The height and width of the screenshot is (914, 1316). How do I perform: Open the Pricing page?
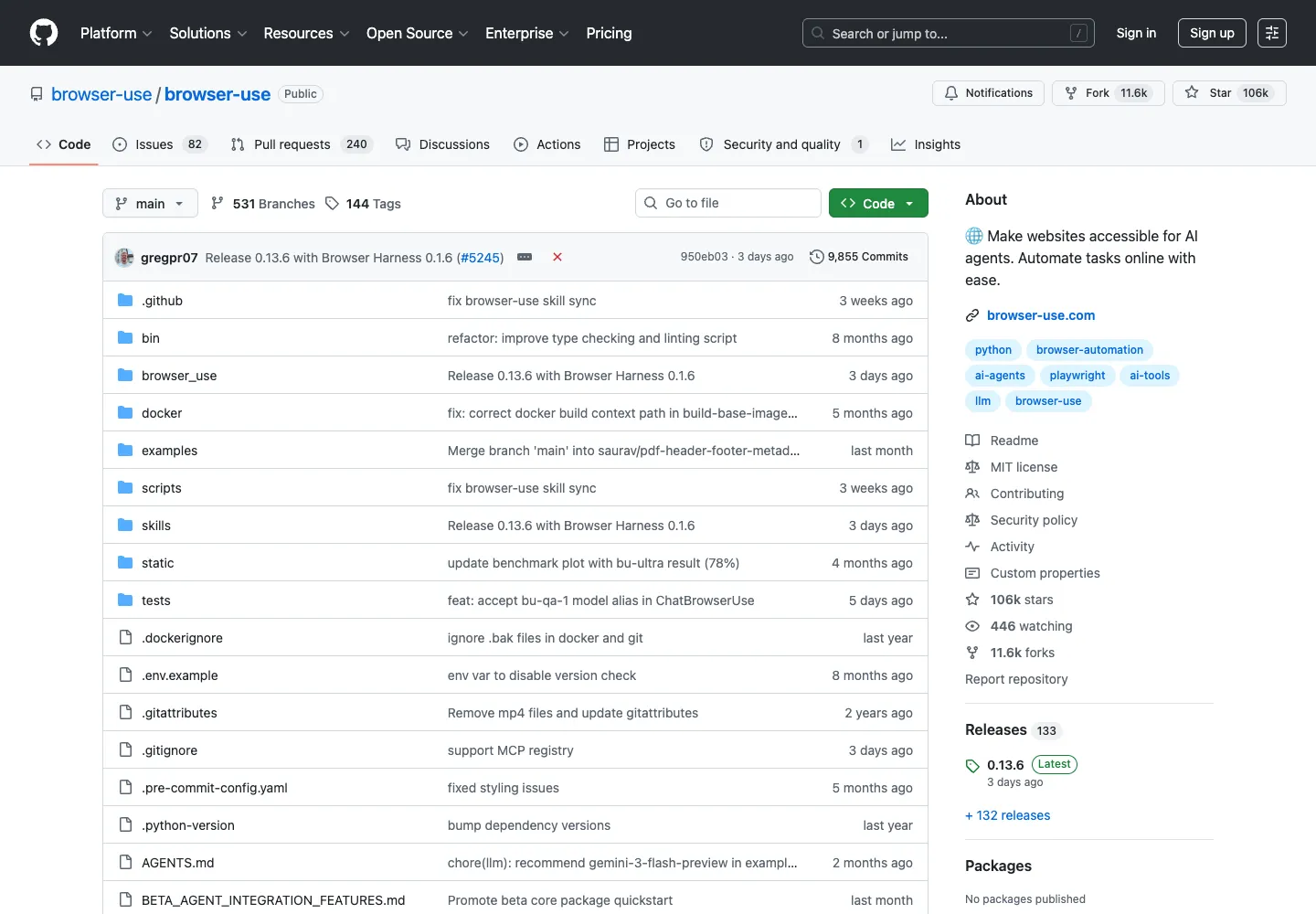[x=609, y=33]
